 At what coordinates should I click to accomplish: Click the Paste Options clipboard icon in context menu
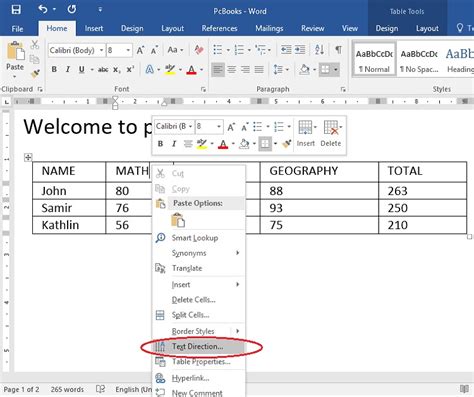[178, 220]
